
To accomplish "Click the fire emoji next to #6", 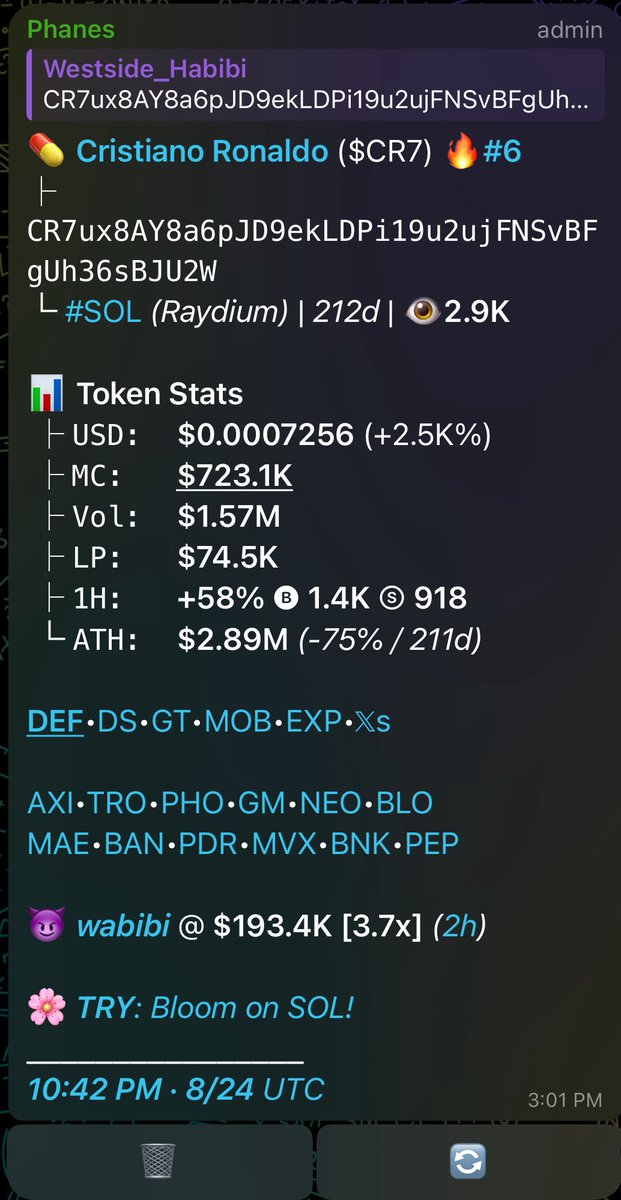I will 460,152.
